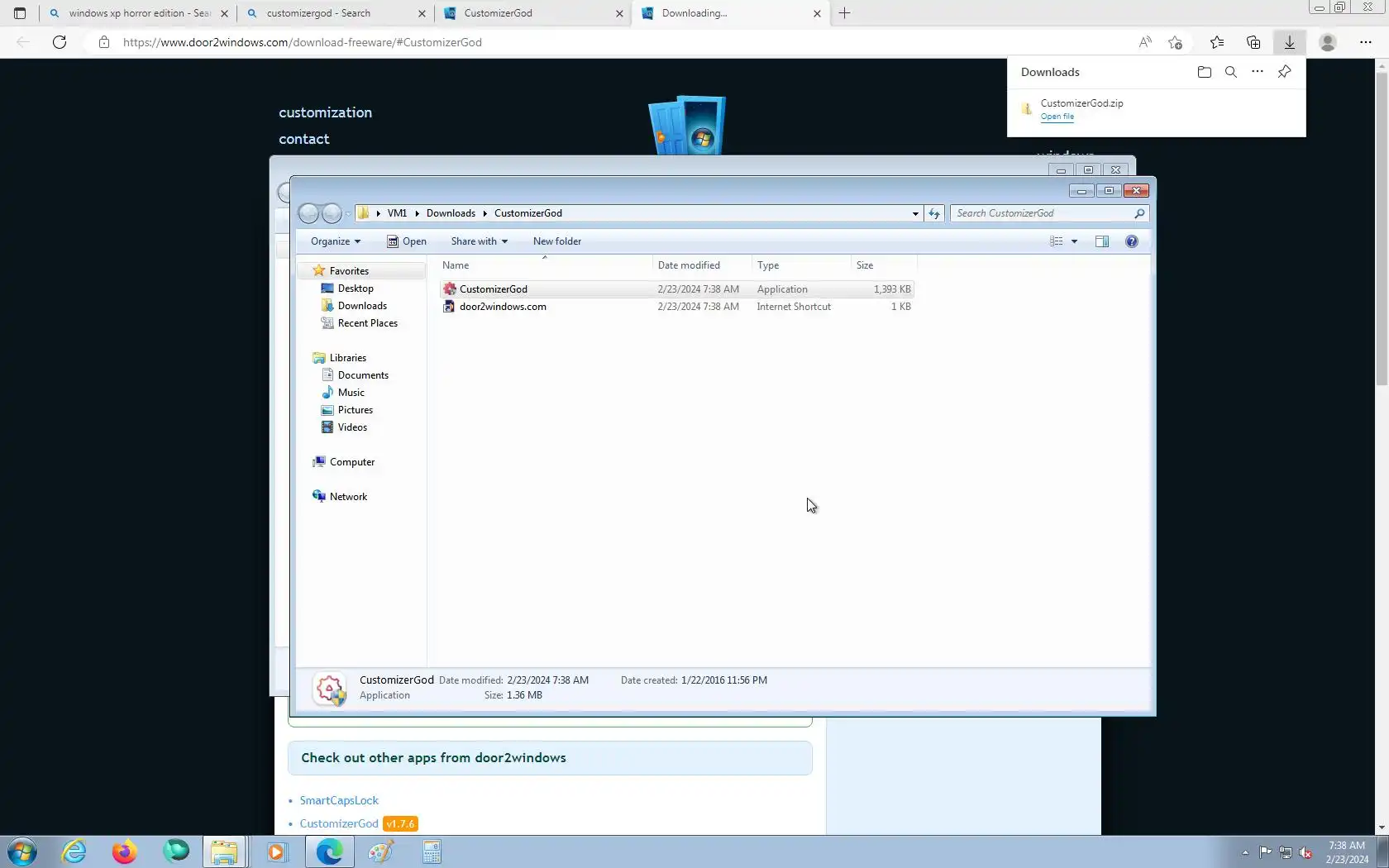The height and width of the screenshot is (868, 1389).
Task: Change the Explorer view layout
Action: pyautogui.click(x=1057, y=241)
